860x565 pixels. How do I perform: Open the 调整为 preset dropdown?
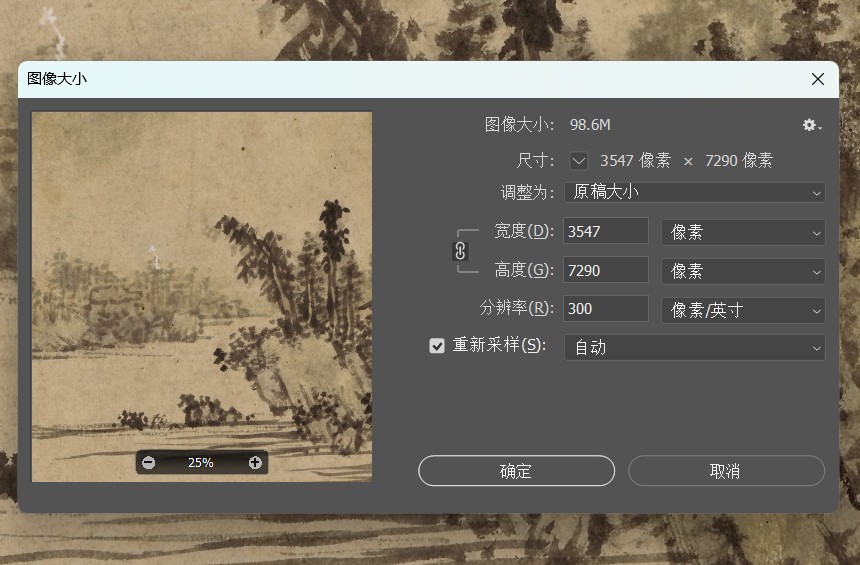tap(694, 193)
